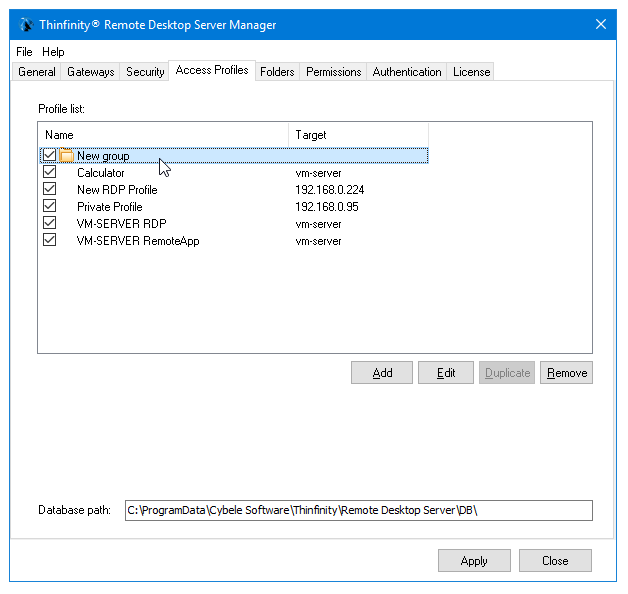Click the 192.168.0.224 target cell
This screenshot has height=594, width=628.
point(330,189)
